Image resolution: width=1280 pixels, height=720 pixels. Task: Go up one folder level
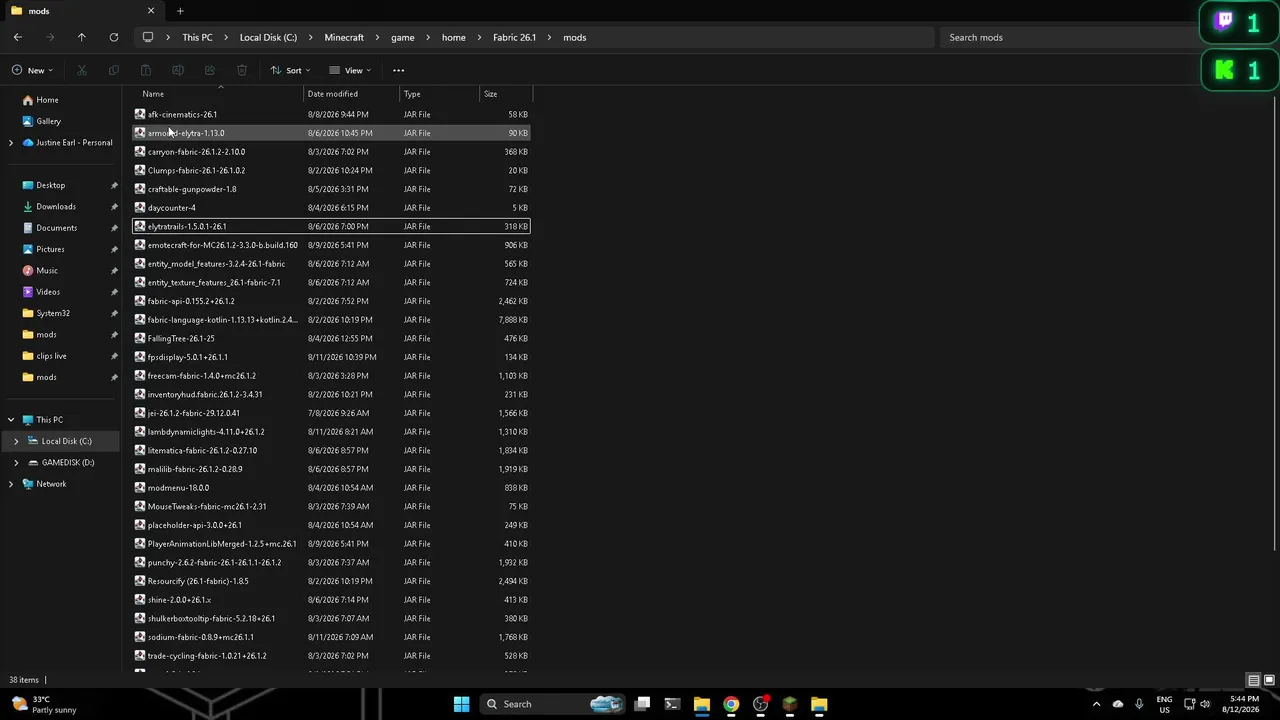pos(82,37)
